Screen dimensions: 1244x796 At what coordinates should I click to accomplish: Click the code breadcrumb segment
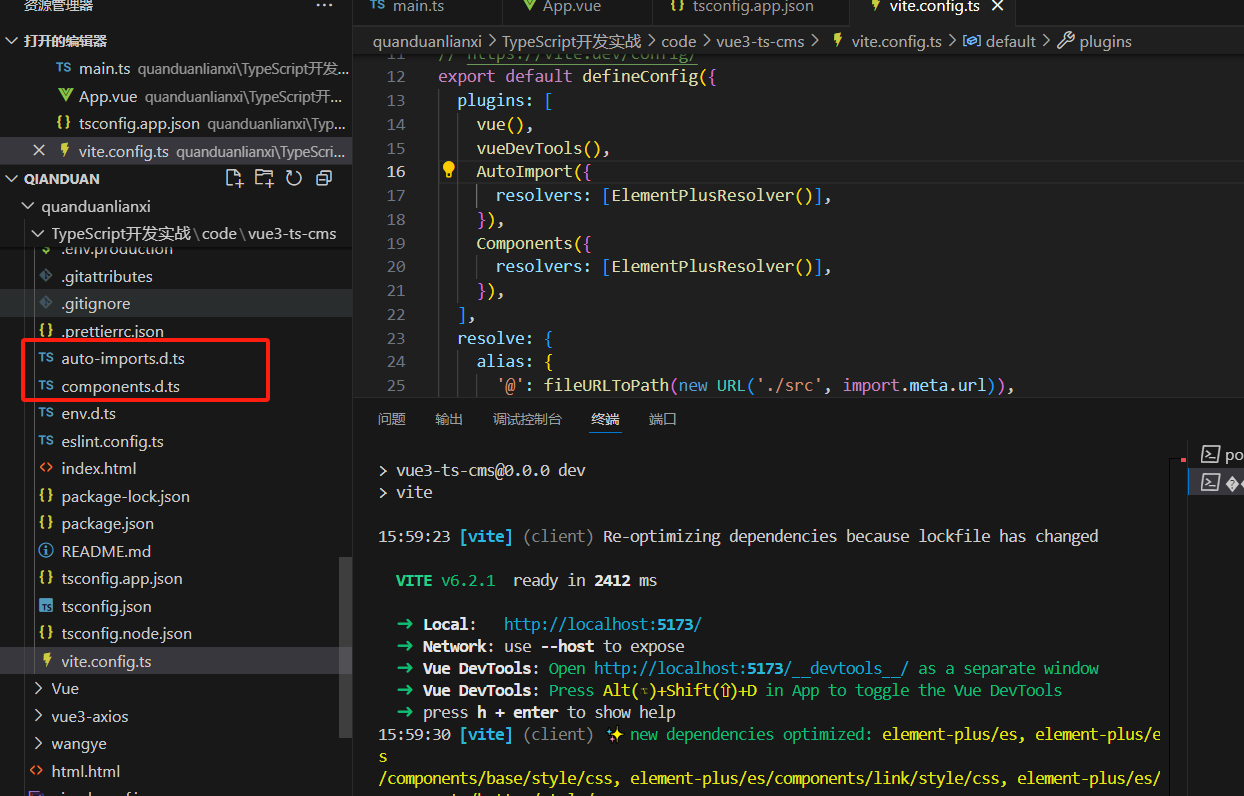[x=678, y=41]
